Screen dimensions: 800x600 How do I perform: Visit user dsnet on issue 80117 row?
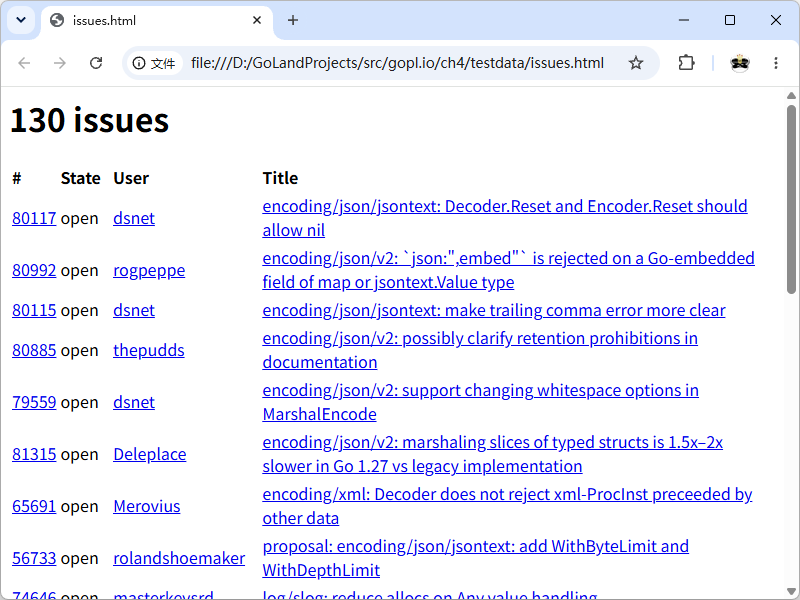point(134,218)
